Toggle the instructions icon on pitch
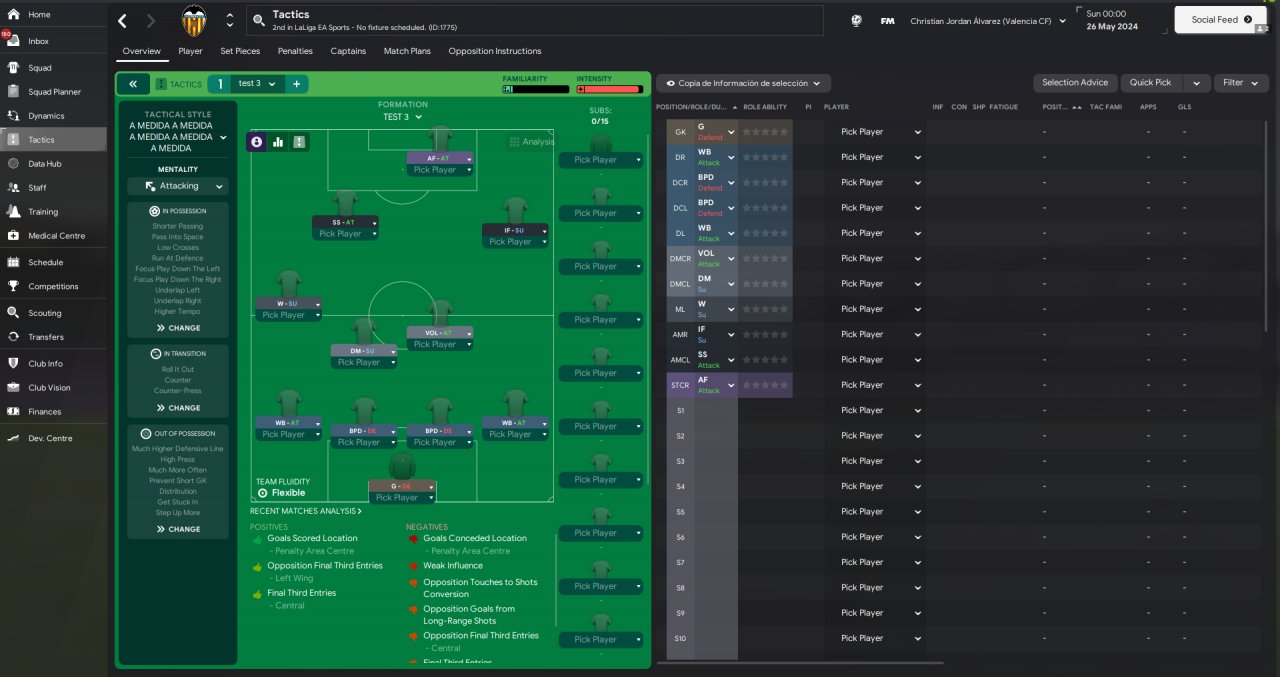Viewport: 1280px width, 677px height. coord(299,142)
